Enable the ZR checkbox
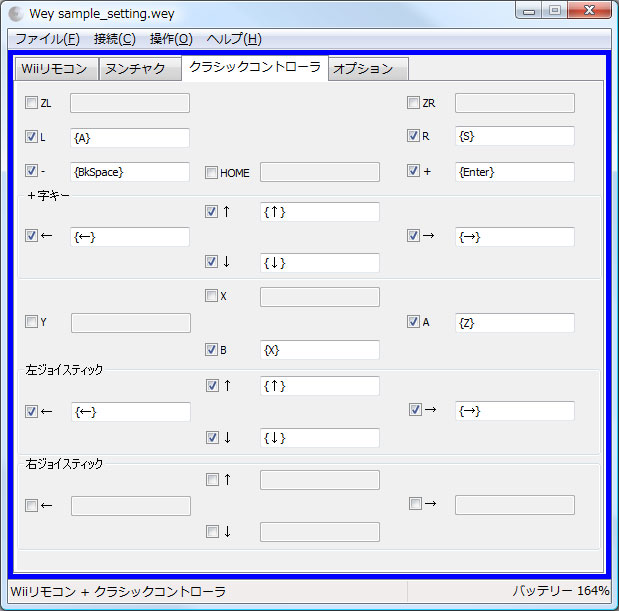The image size is (619, 611). click(x=413, y=103)
